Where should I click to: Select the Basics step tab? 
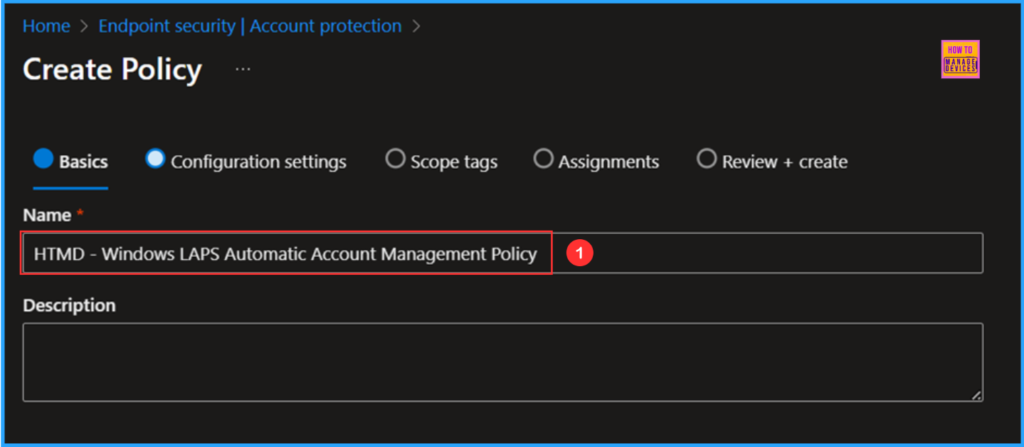coord(71,161)
